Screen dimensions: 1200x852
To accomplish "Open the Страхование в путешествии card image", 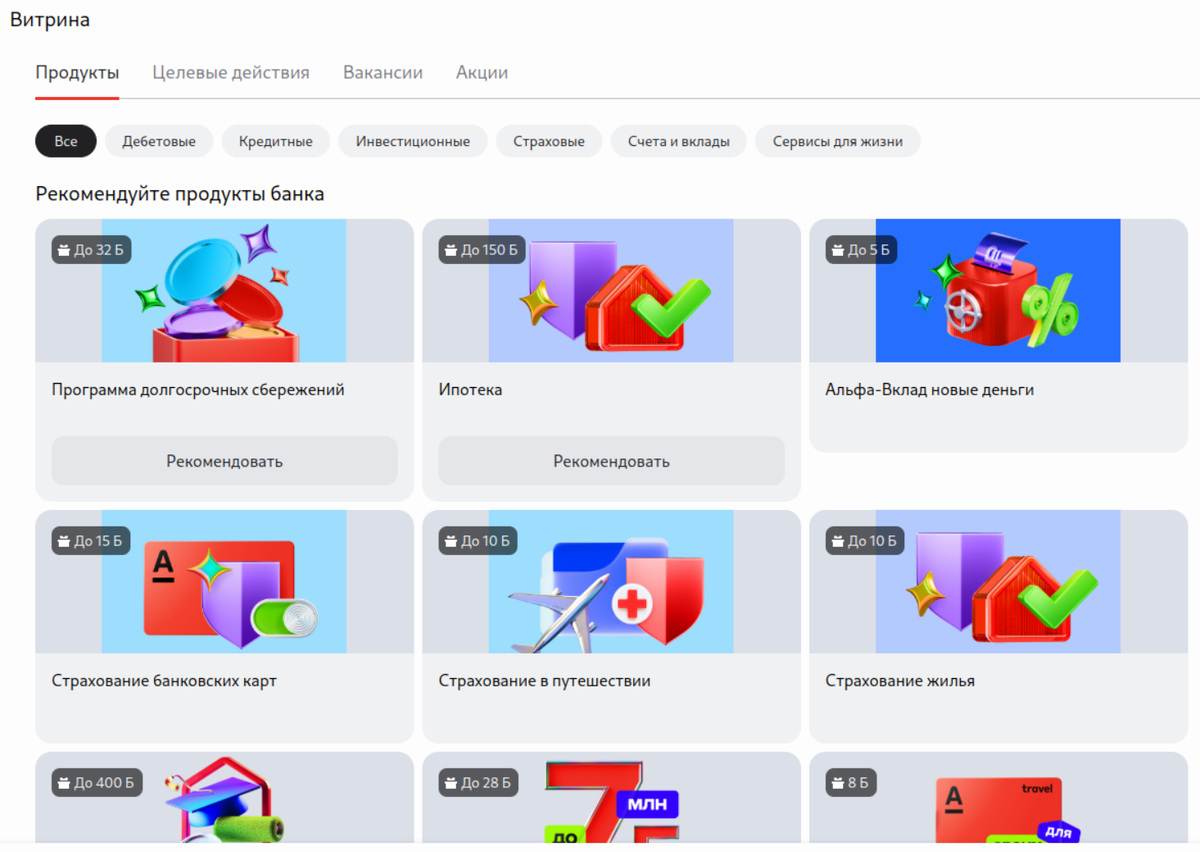I will [x=611, y=581].
